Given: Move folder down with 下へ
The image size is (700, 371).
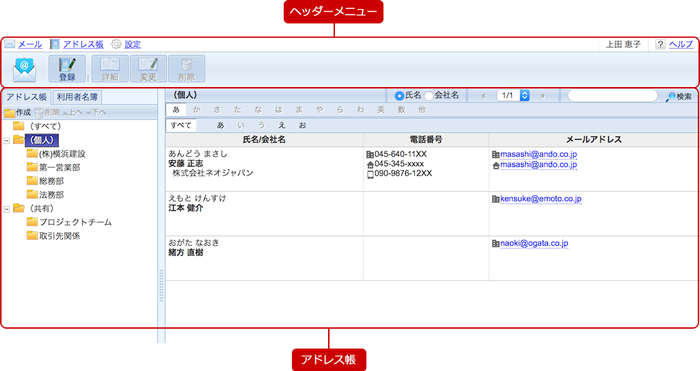Looking at the screenshot, I should 96,113.
